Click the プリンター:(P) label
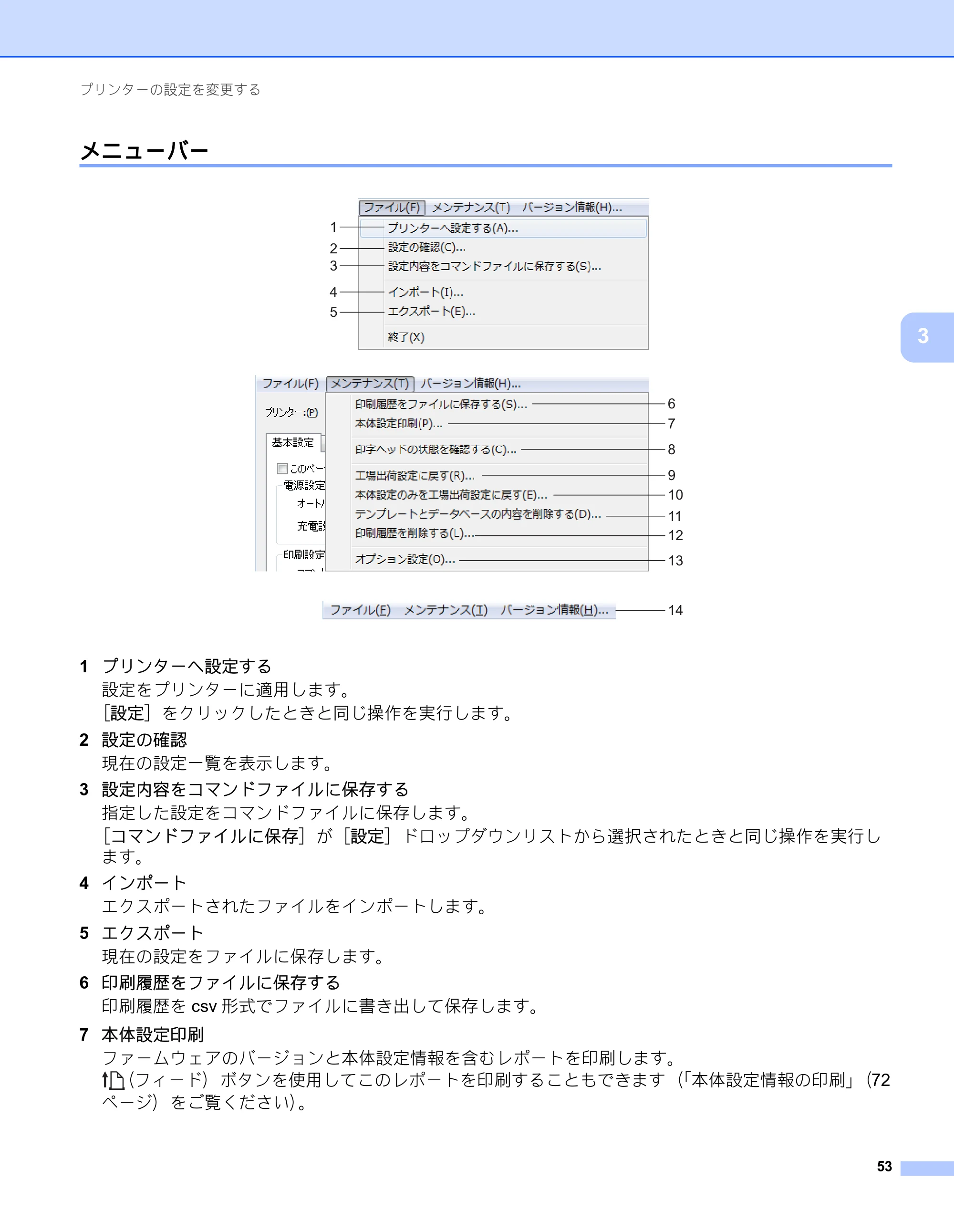Viewport: 954px width, 1232px height. coord(291,413)
